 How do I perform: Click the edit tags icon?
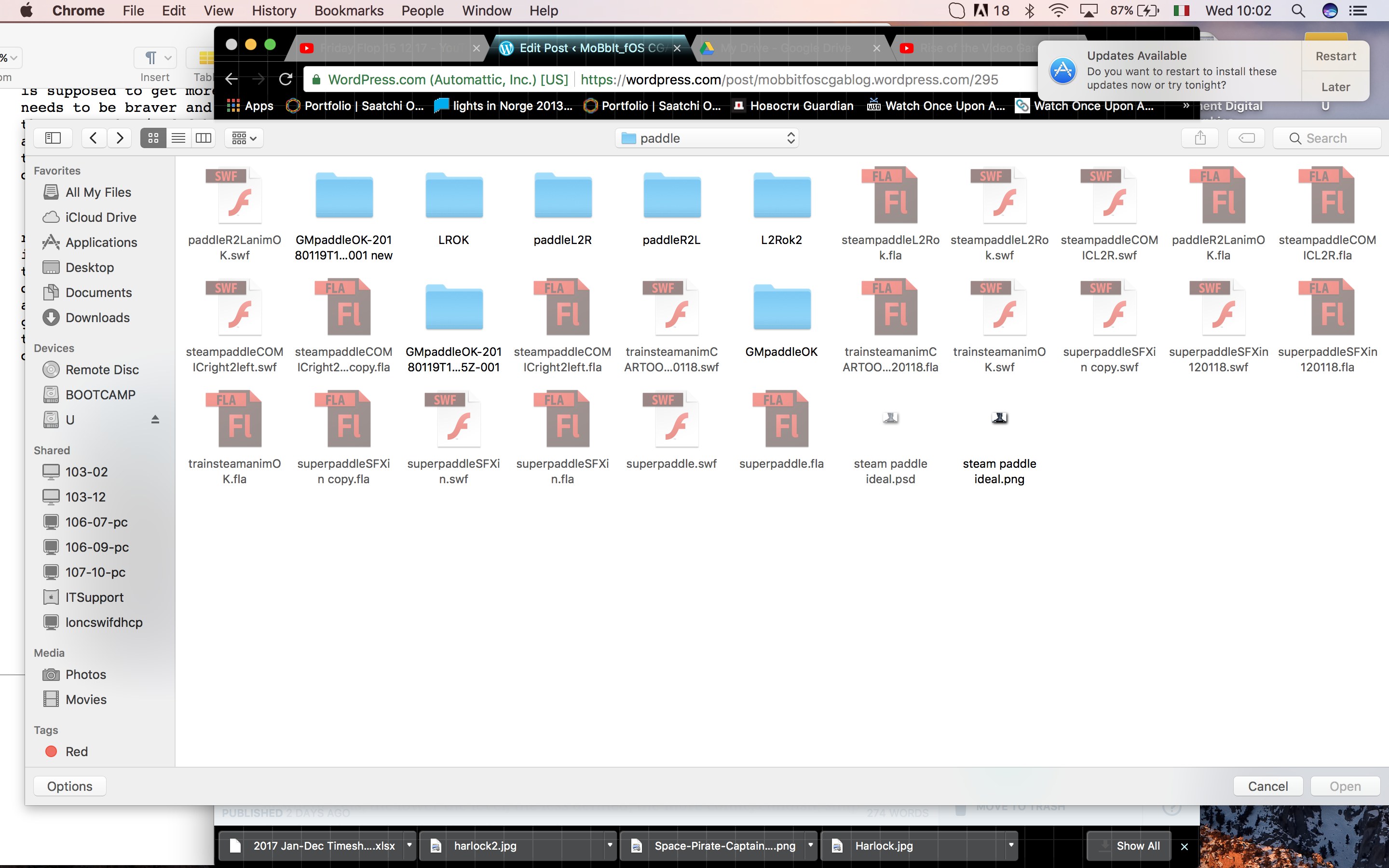click(1246, 138)
